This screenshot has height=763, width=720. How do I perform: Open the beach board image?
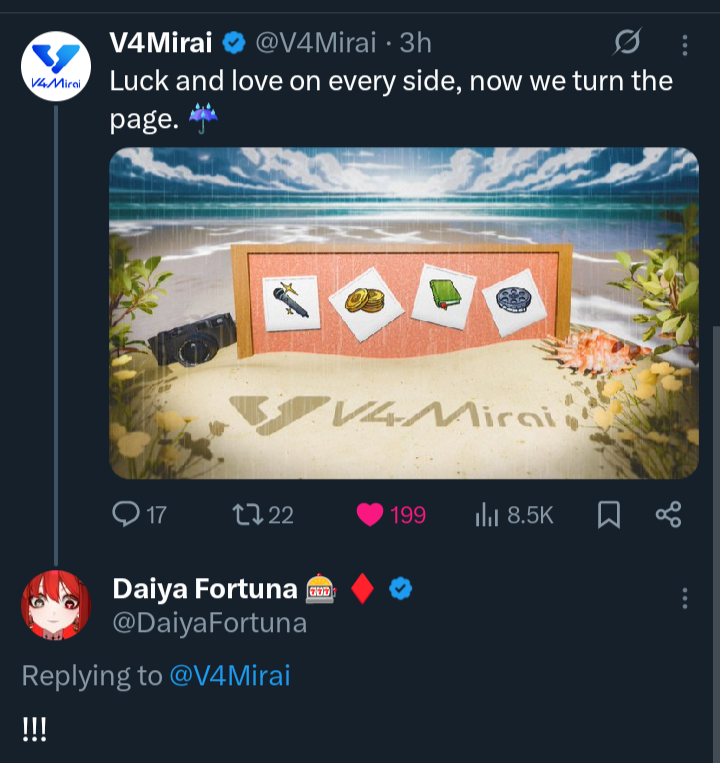point(403,313)
